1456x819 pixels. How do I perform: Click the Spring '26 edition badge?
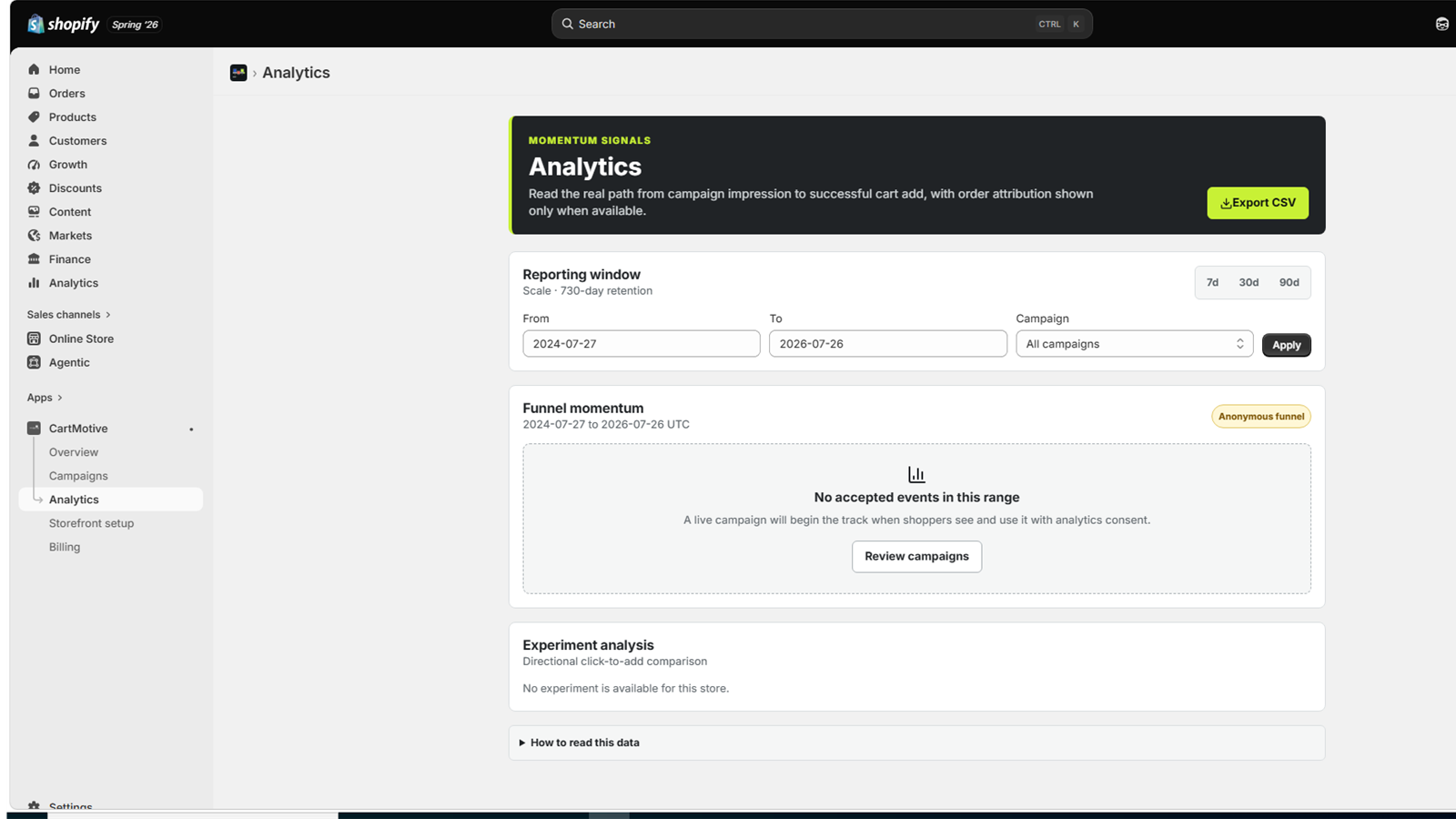(135, 25)
